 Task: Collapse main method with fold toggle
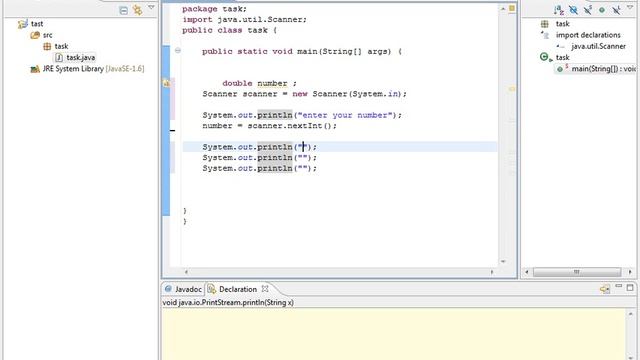(178, 51)
